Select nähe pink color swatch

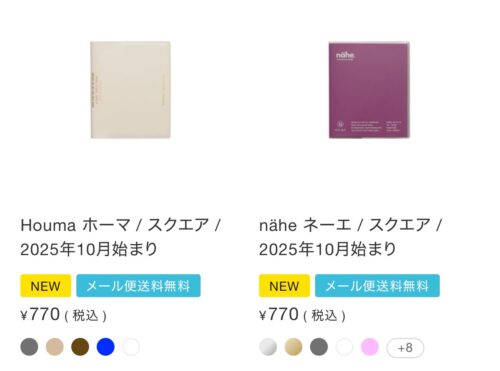pyautogui.click(x=370, y=347)
